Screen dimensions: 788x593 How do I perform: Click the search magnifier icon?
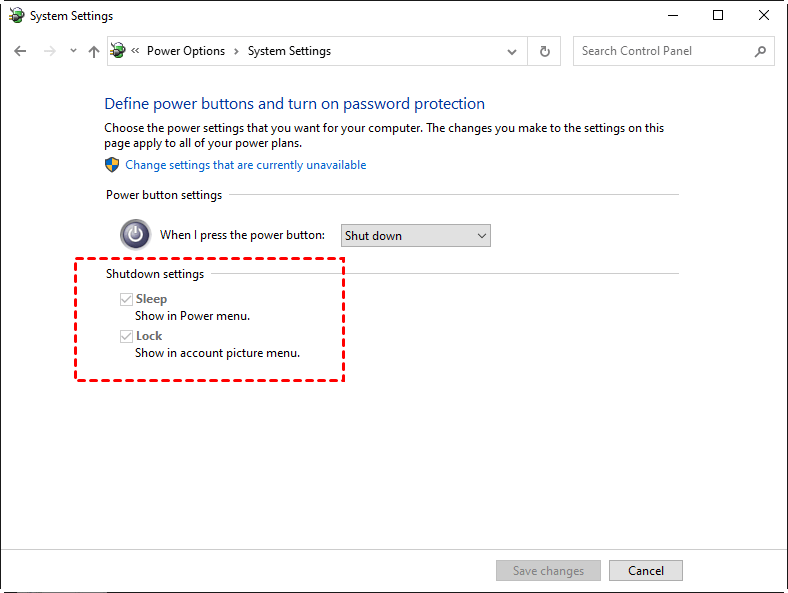760,51
